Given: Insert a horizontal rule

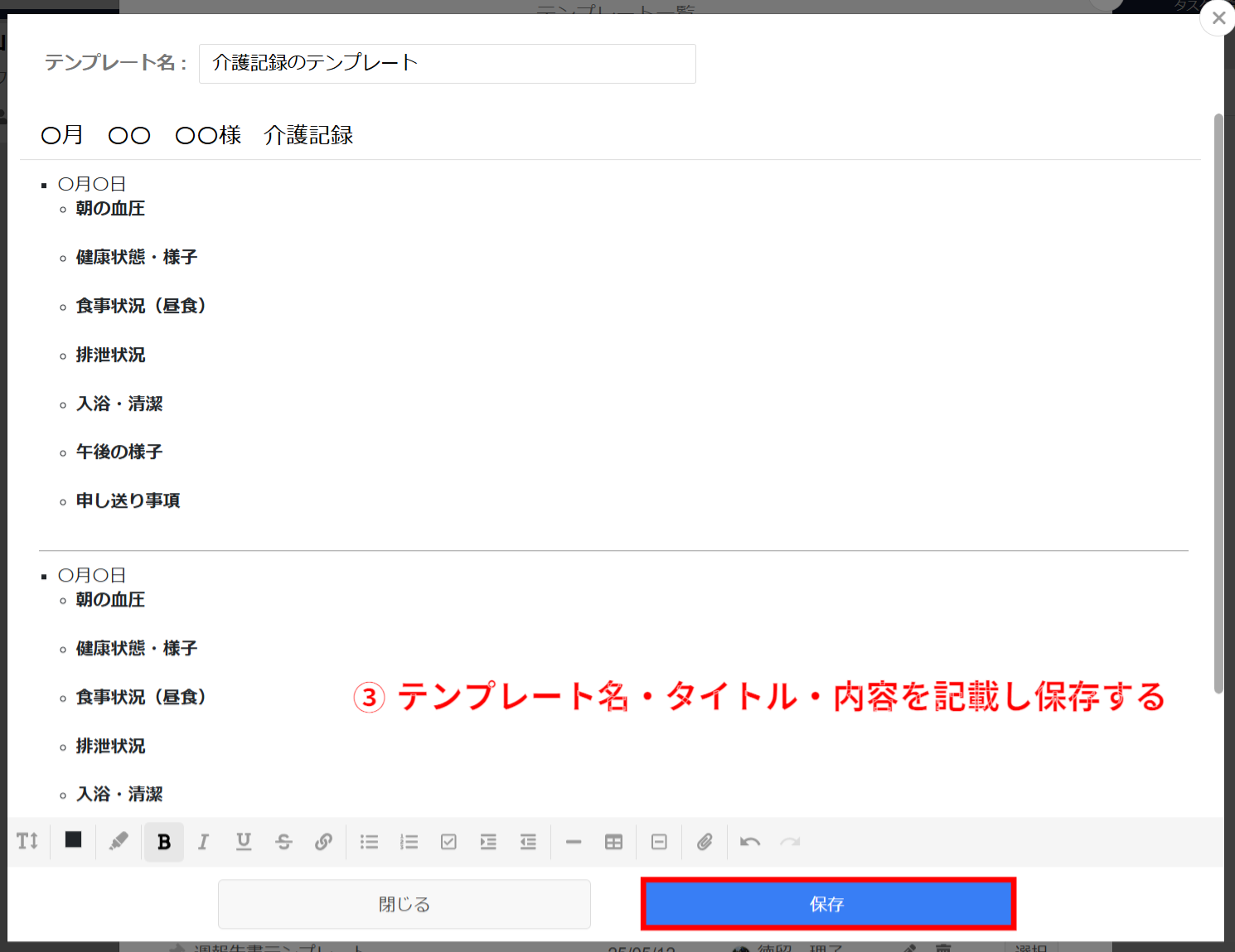Looking at the screenshot, I should point(573,842).
